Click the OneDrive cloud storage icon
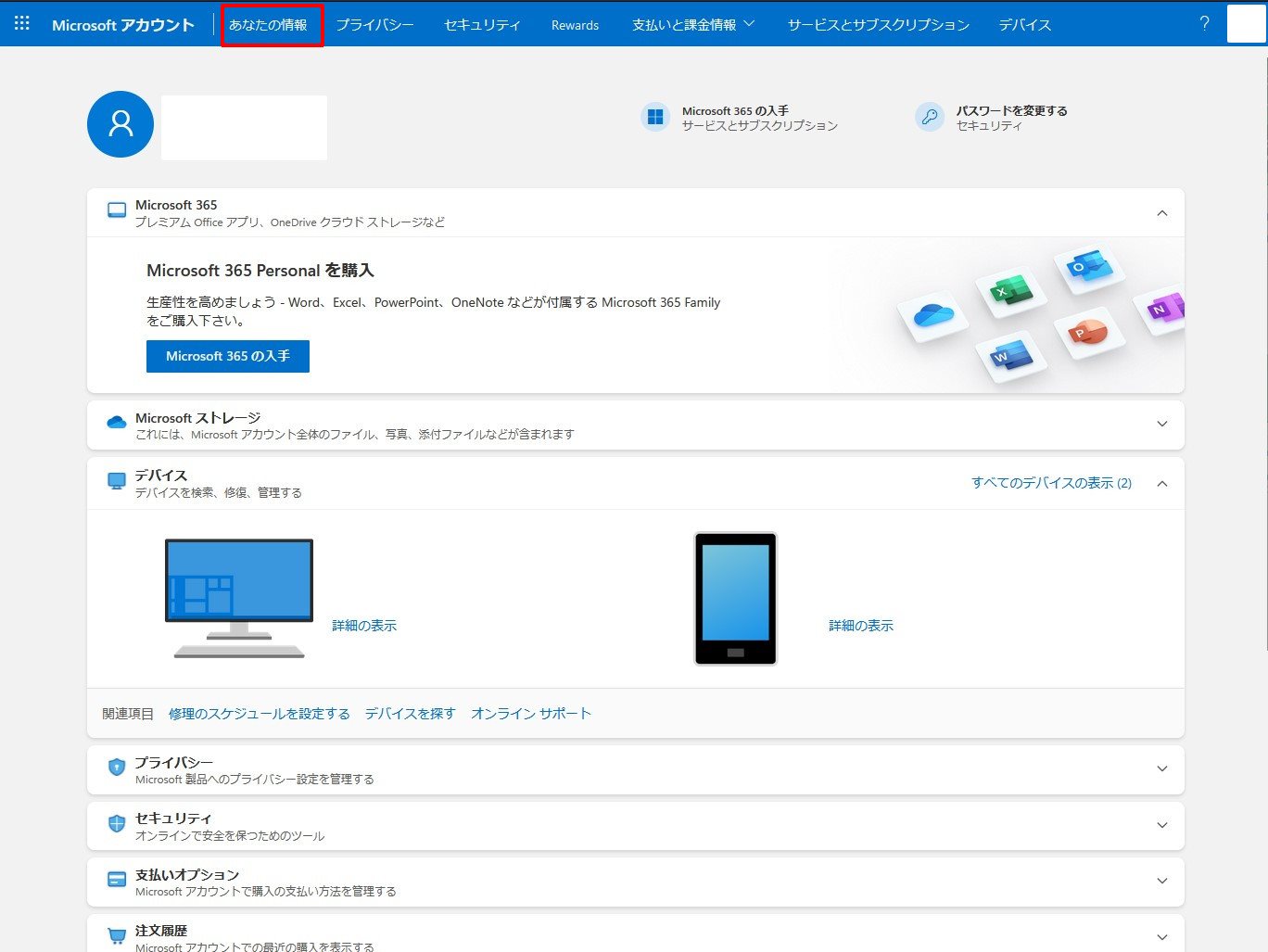Screen dimensions: 1268x952 point(117,424)
